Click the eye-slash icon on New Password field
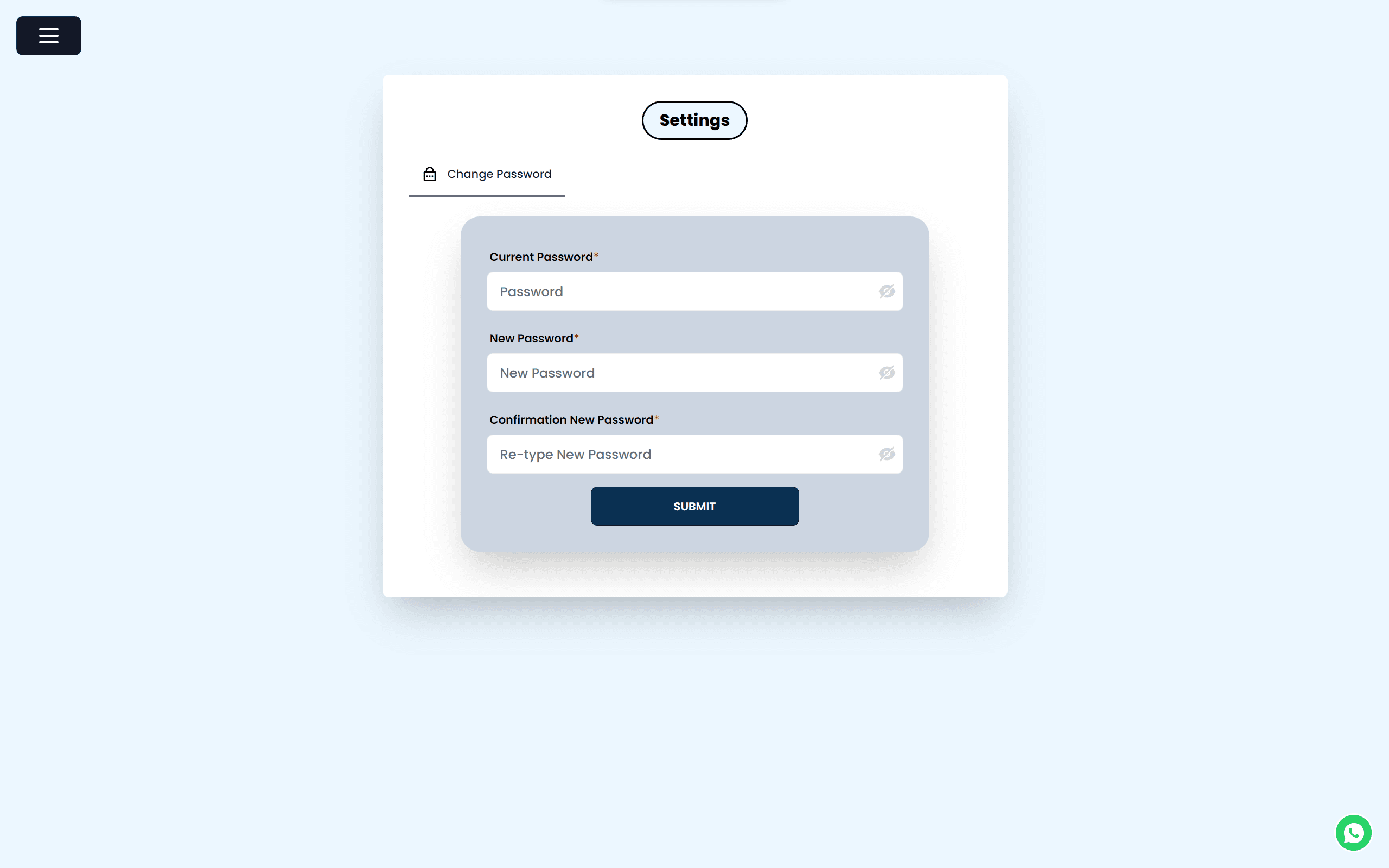The width and height of the screenshot is (1389, 868). click(886, 373)
